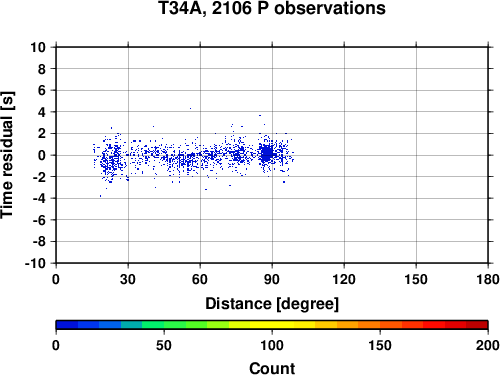Screen dimensions: 500x375
Task: Click the Distance [degree] axis label
Action: point(272,304)
